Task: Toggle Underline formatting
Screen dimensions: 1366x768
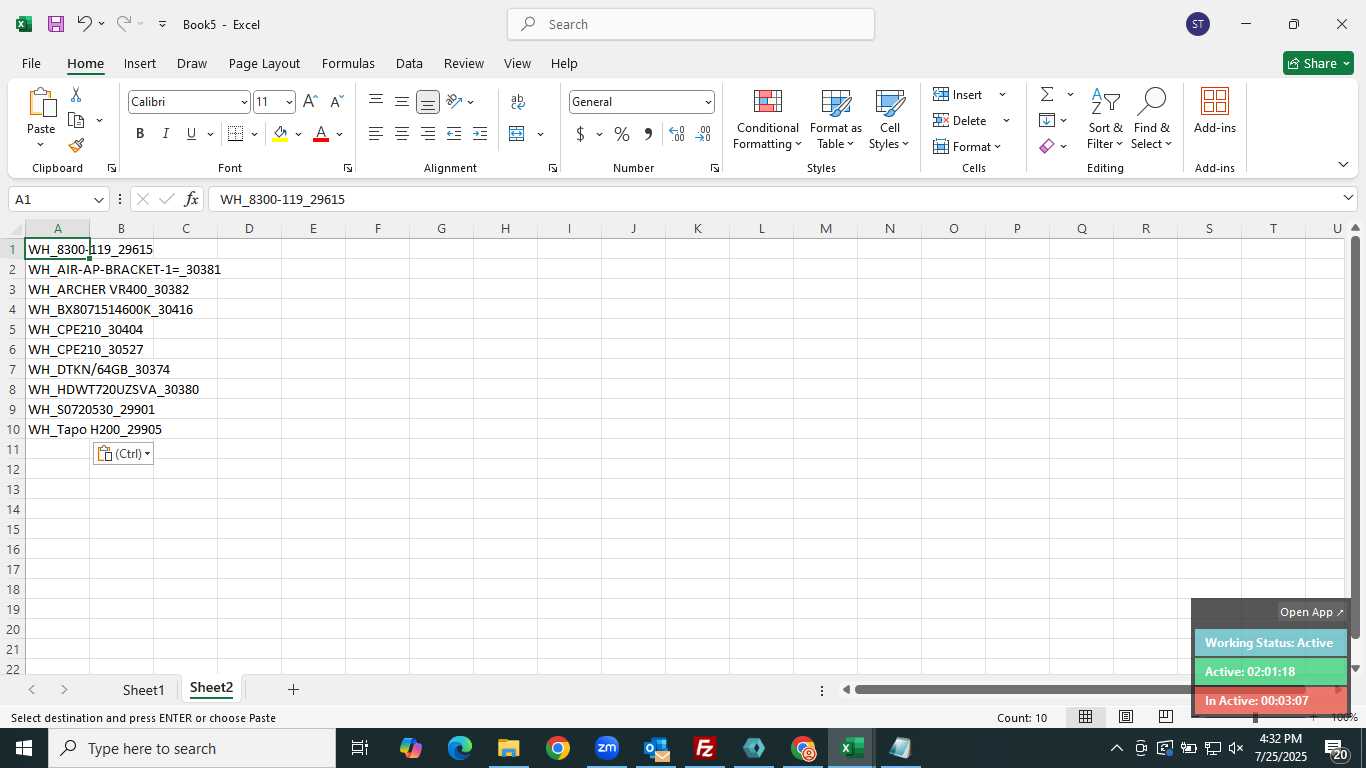Action: pyautogui.click(x=191, y=134)
